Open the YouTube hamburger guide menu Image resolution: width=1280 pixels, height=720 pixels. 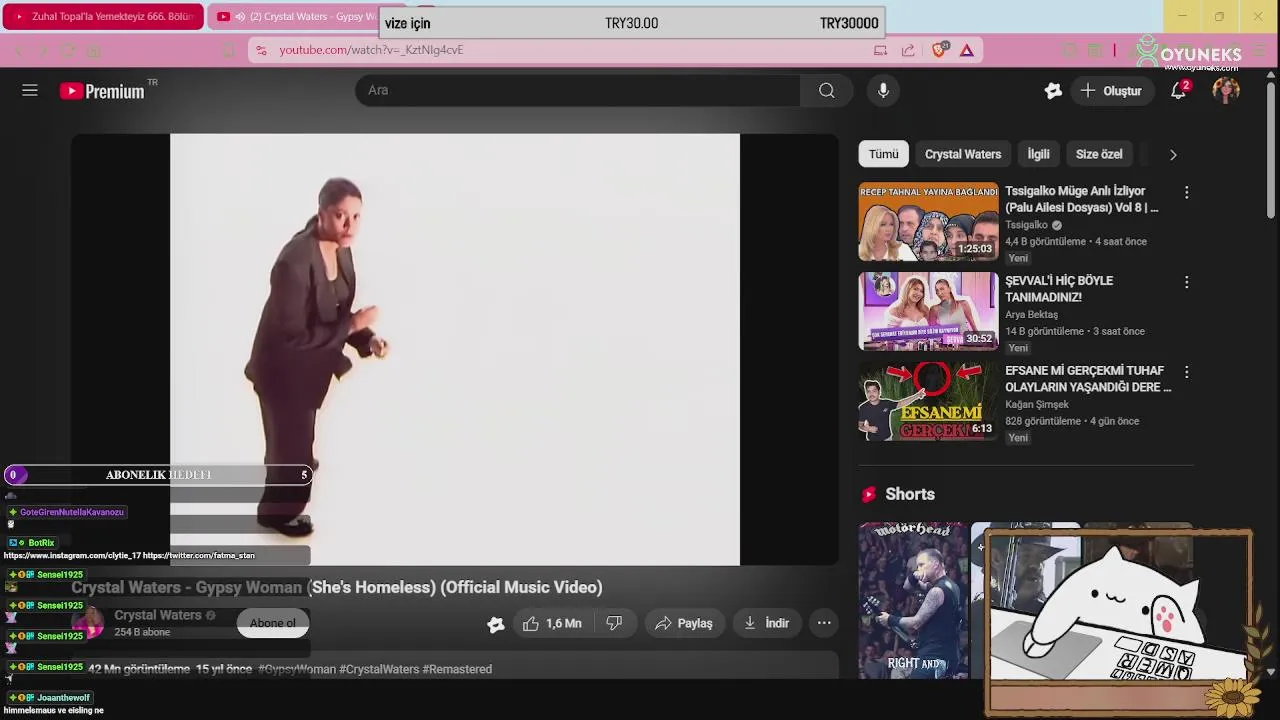tap(30, 90)
